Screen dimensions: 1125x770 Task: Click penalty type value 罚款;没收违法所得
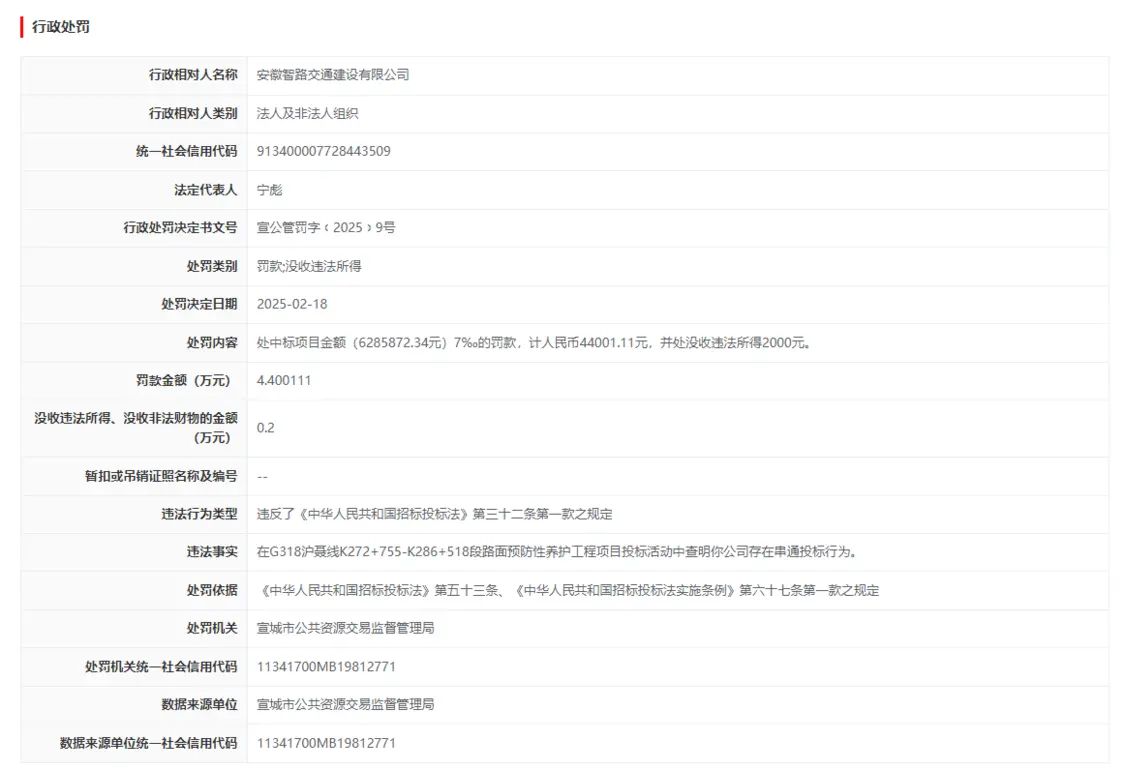pos(309,266)
